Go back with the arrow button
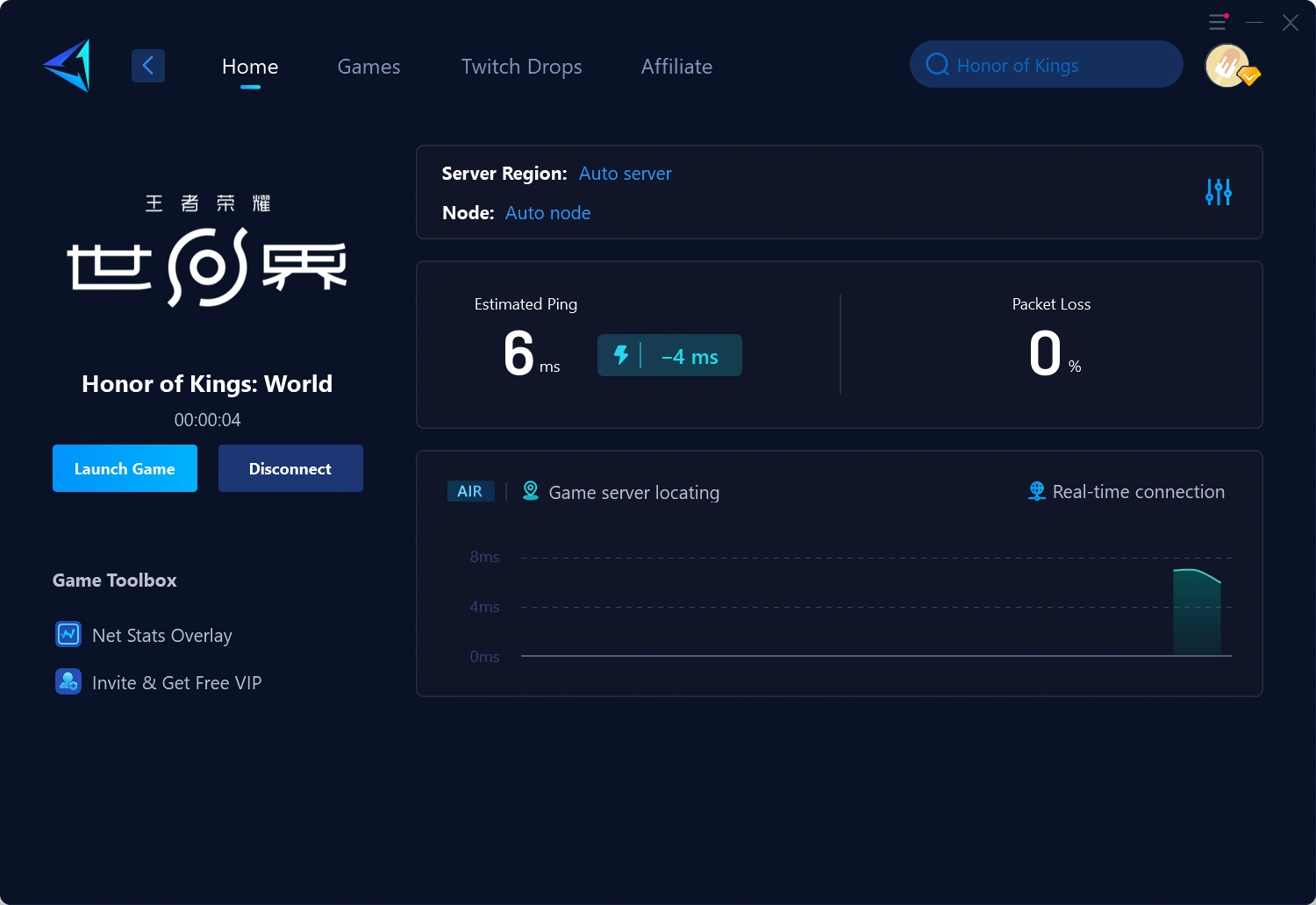 coord(148,66)
